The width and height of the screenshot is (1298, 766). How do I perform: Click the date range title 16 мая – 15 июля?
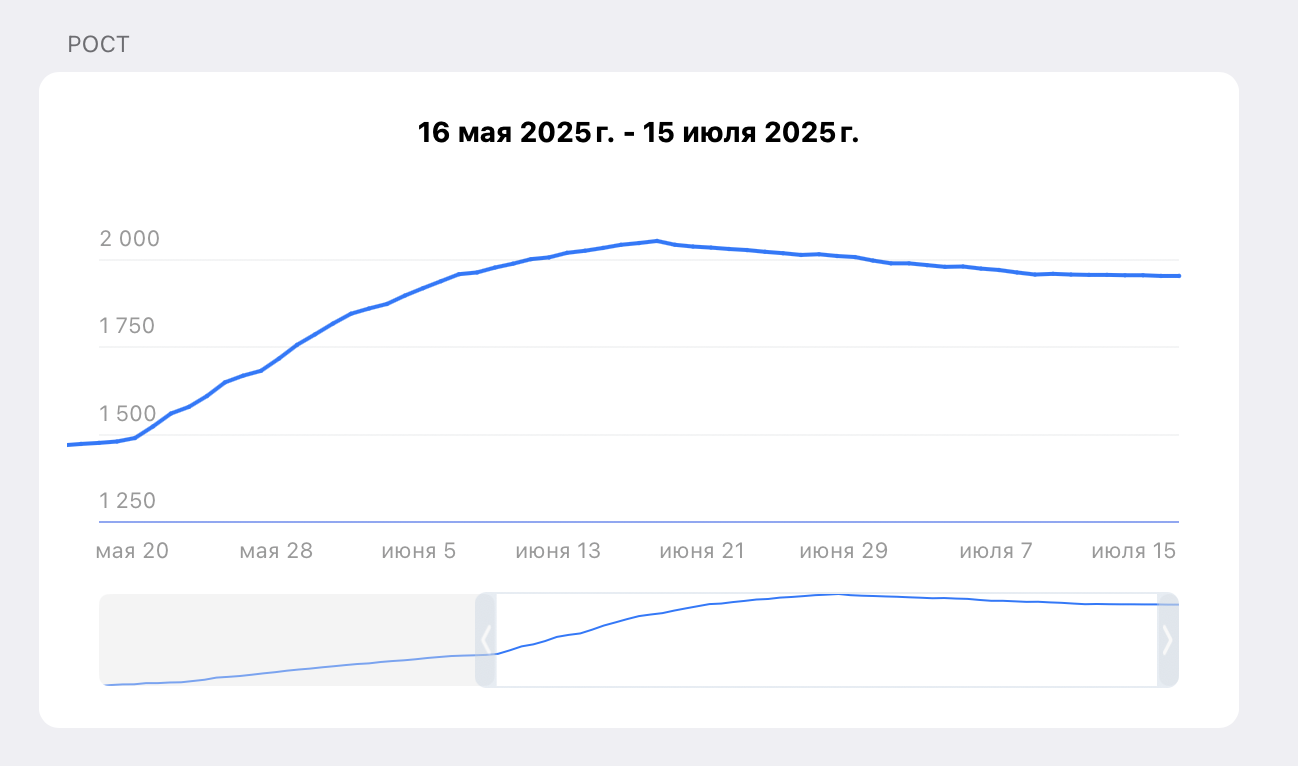click(638, 133)
